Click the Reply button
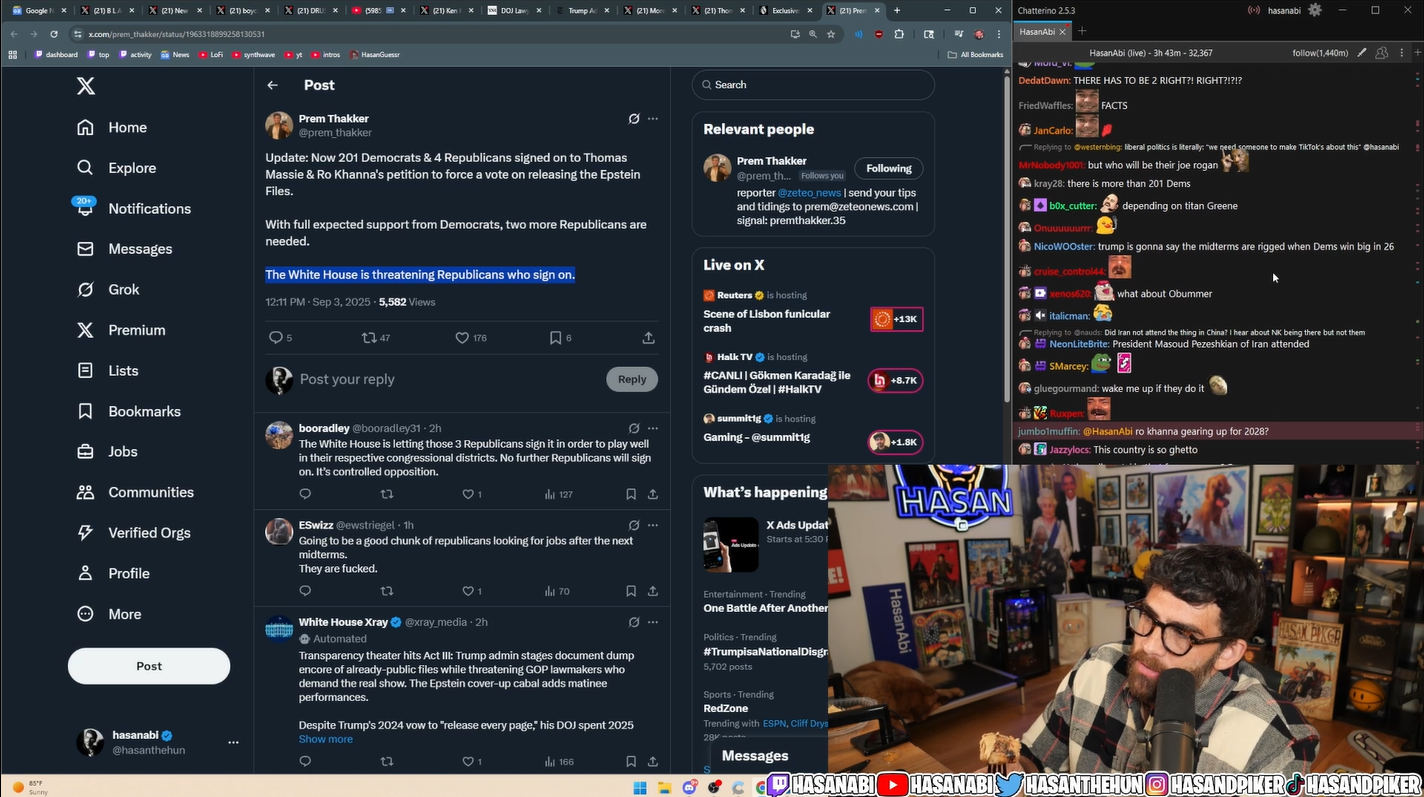 click(x=632, y=379)
